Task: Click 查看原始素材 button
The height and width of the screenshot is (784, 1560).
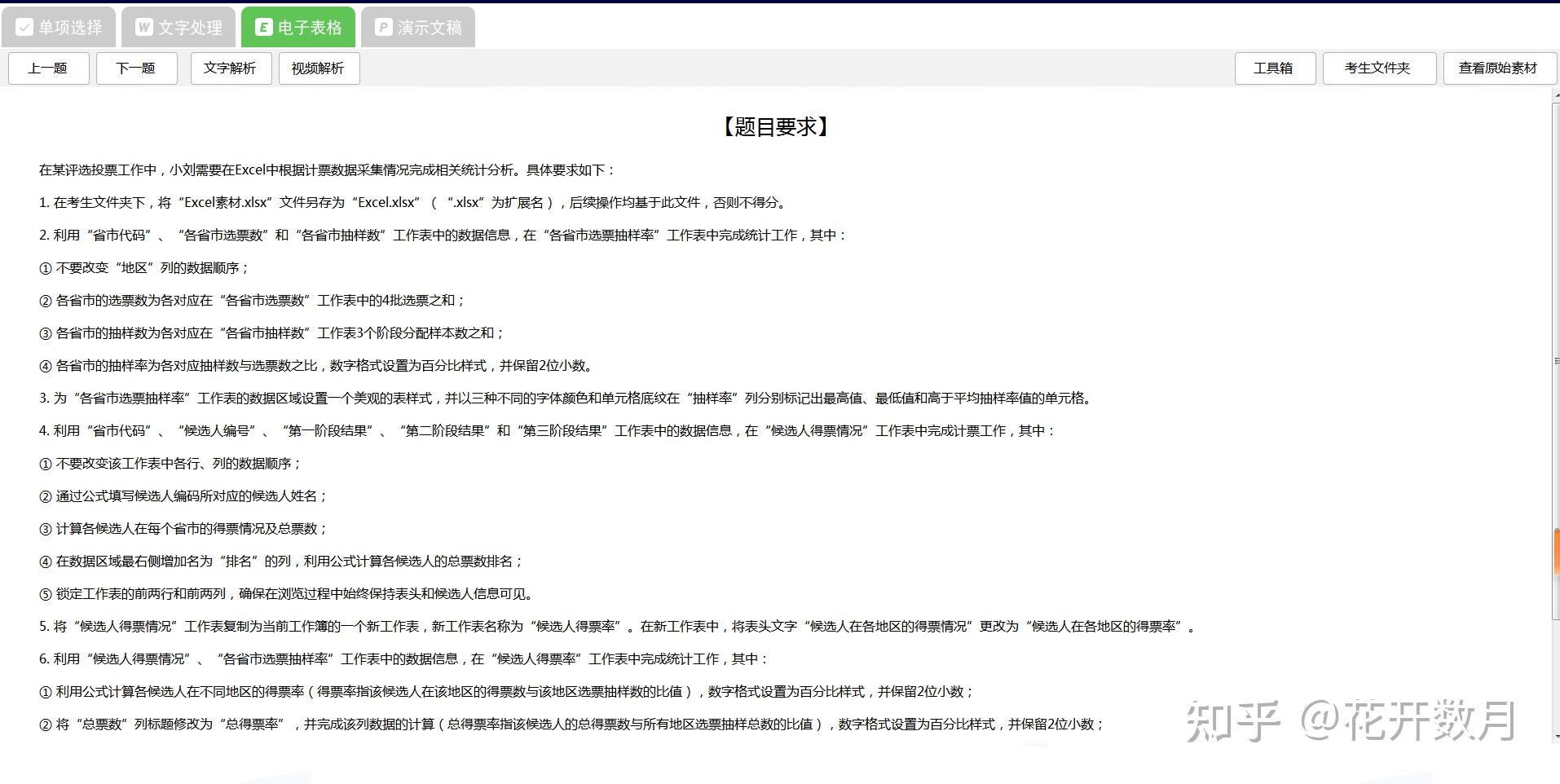Action: pyautogui.click(x=1500, y=68)
